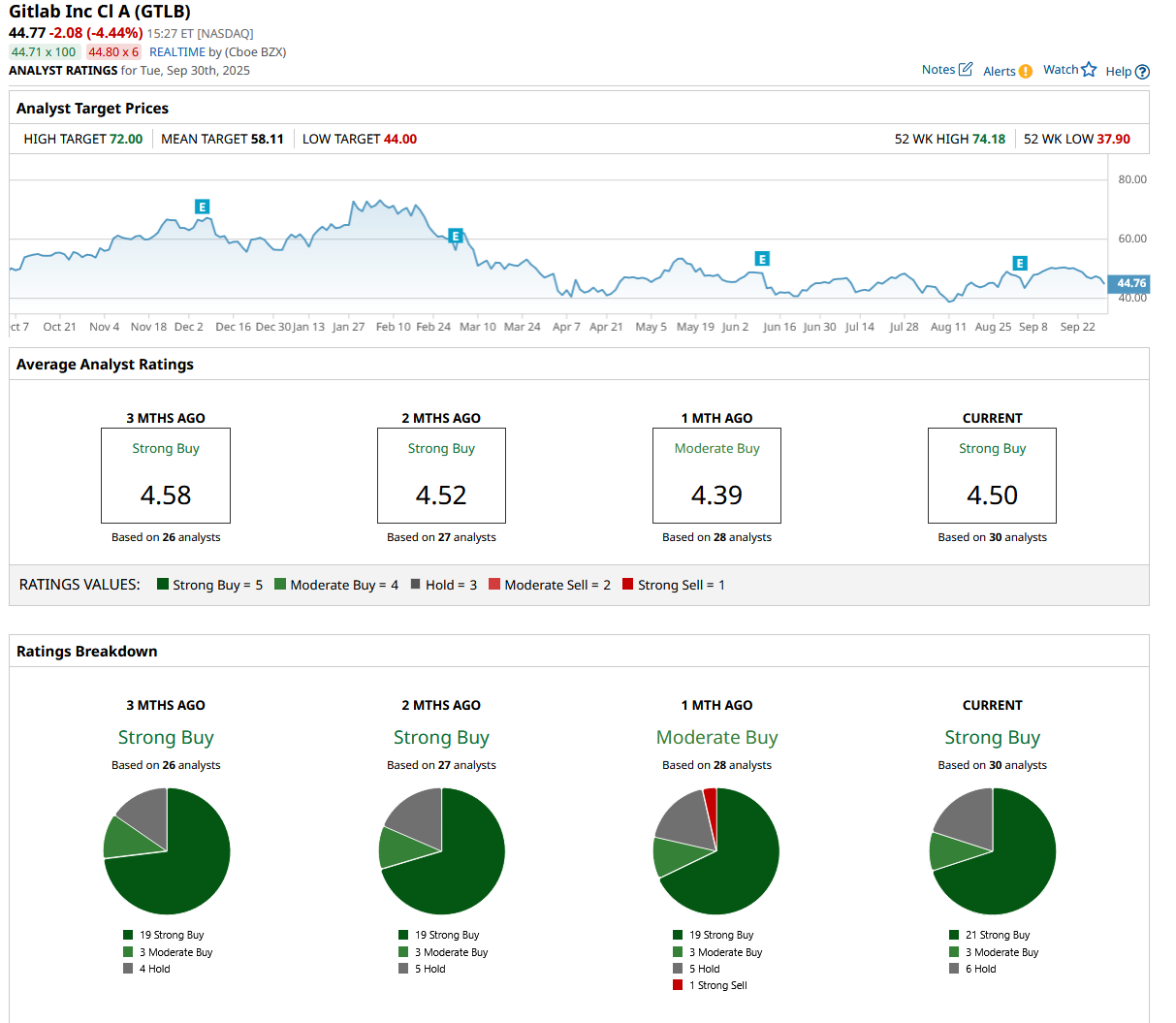Click the 44.76 current price tag on chart

click(1128, 283)
